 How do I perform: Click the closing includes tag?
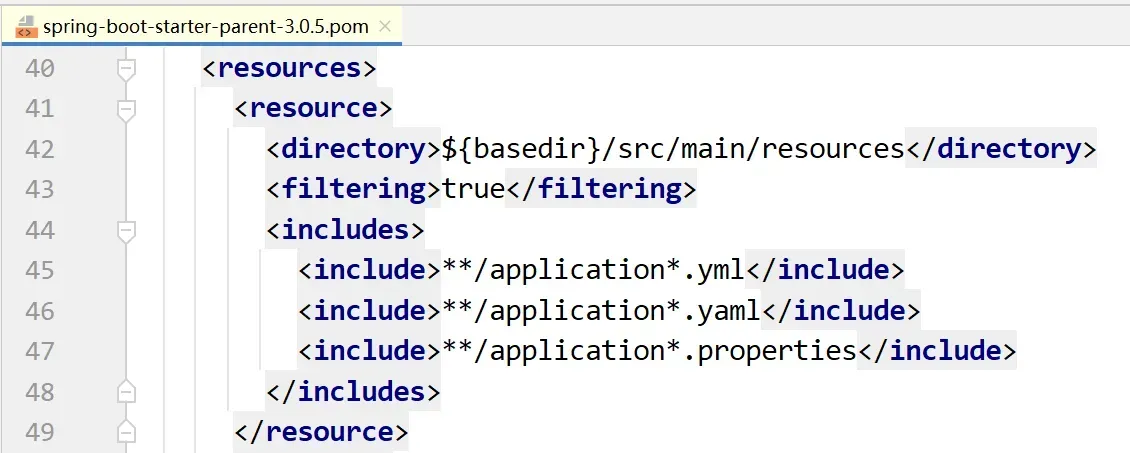353,392
